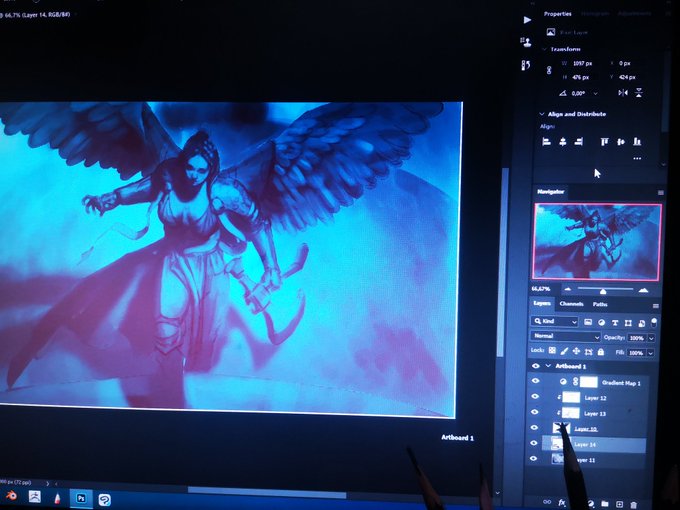This screenshot has width=680, height=510.
Task: Click the Delete layer trash icon
Action: (x=634, y=504)
